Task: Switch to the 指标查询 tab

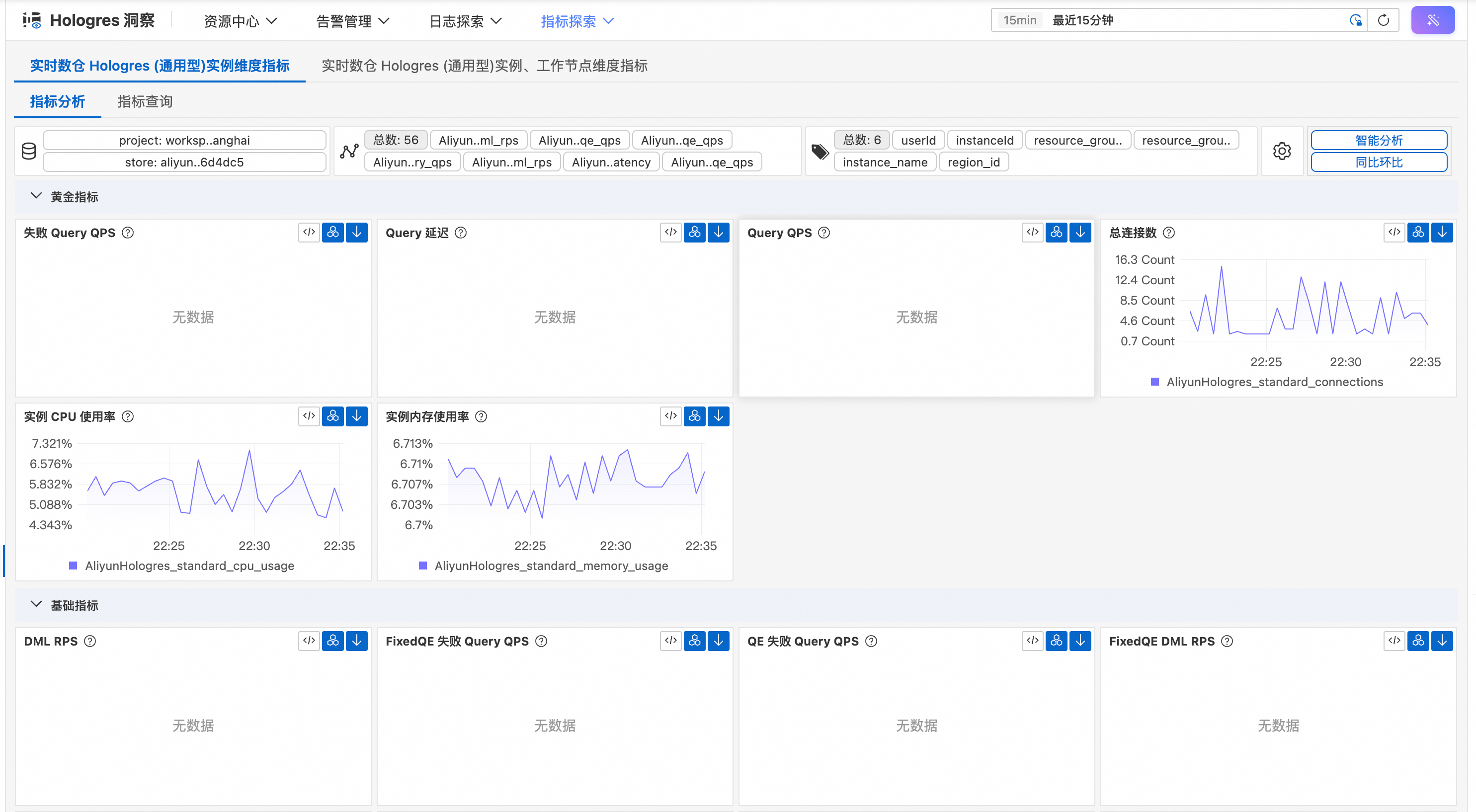Action: pyautogui.click(x=145, y=101)
